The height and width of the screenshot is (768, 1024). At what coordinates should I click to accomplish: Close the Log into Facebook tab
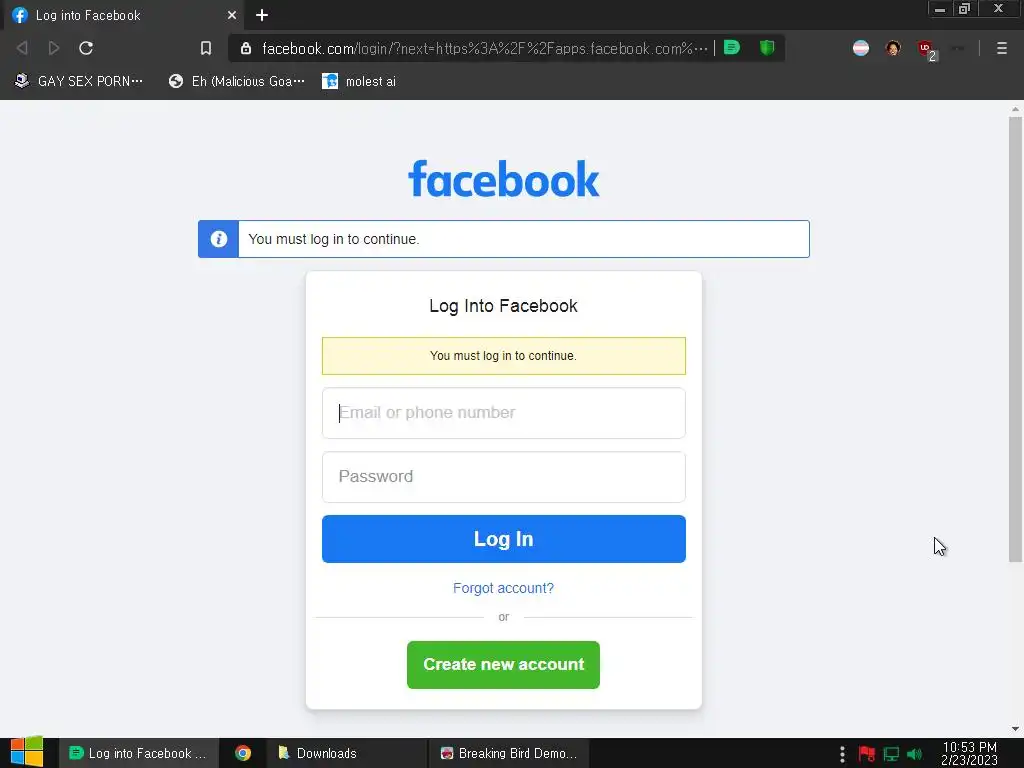click(232, 15)
